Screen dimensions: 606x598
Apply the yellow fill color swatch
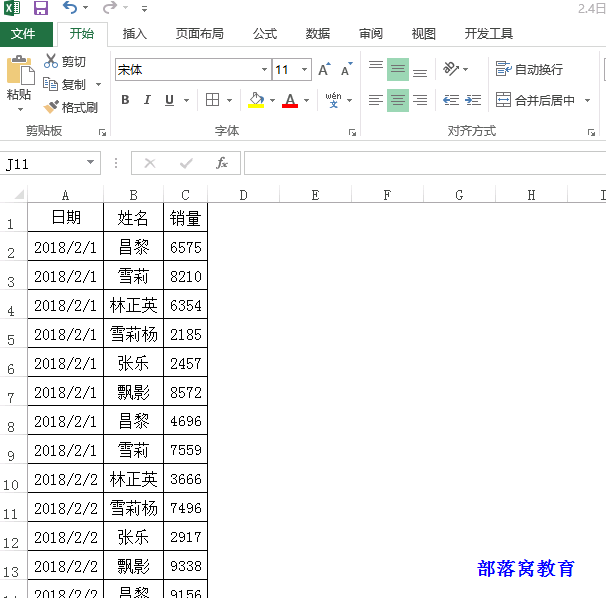click(x=255, y=100)
